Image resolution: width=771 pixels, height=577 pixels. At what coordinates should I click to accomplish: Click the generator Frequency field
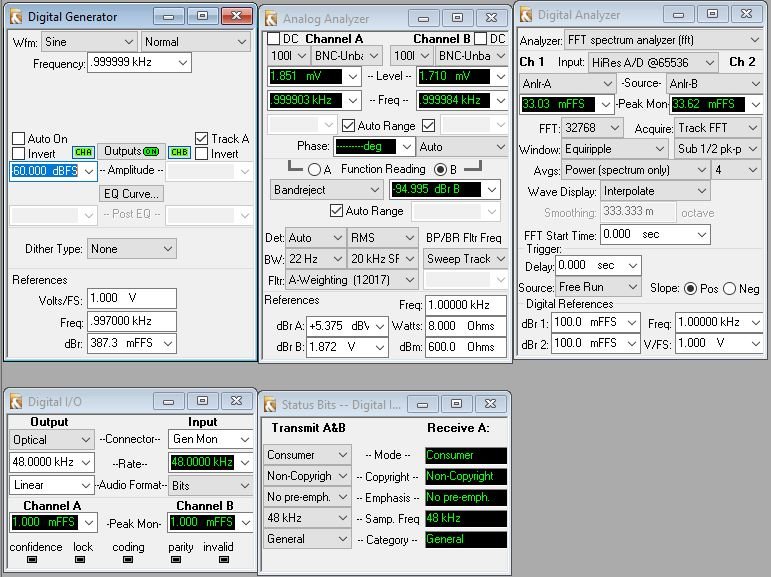tap(139, 62)
